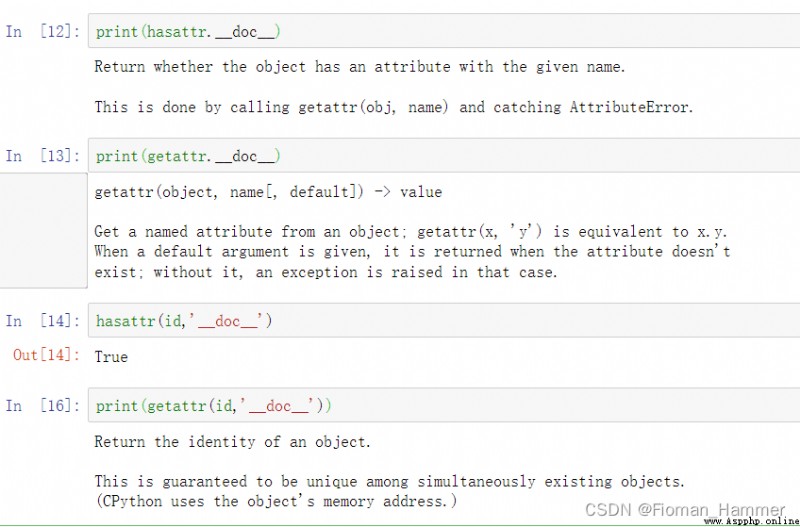This screenshot has height=527, width=800.
Task: Collapse output using cell 13's left output area
Action: point(43,230)
